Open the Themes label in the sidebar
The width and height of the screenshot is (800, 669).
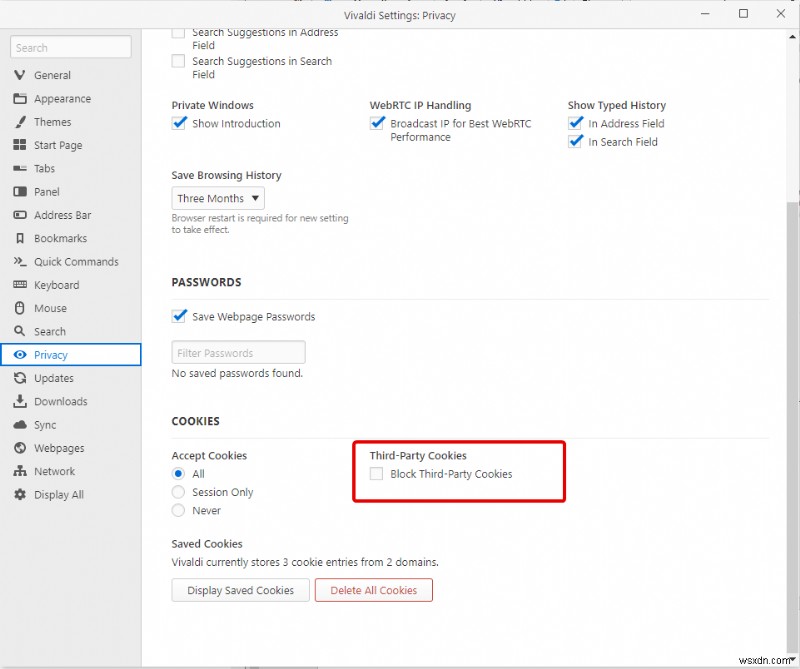53,122
